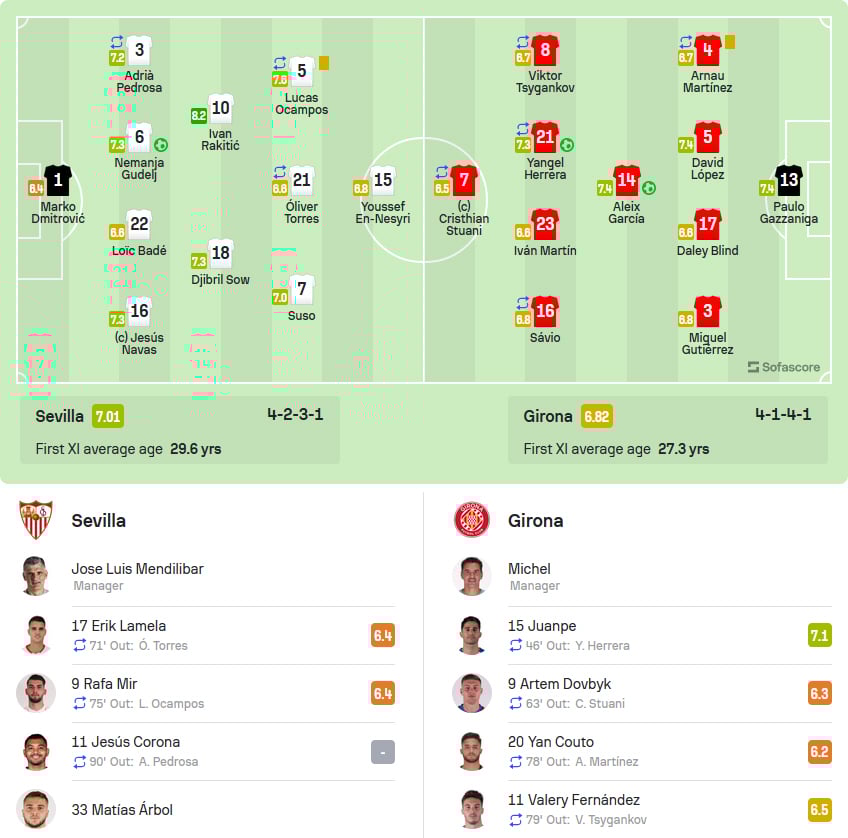Click Michel's manager photo
The image size is (848, 838).
pos(471,576)
